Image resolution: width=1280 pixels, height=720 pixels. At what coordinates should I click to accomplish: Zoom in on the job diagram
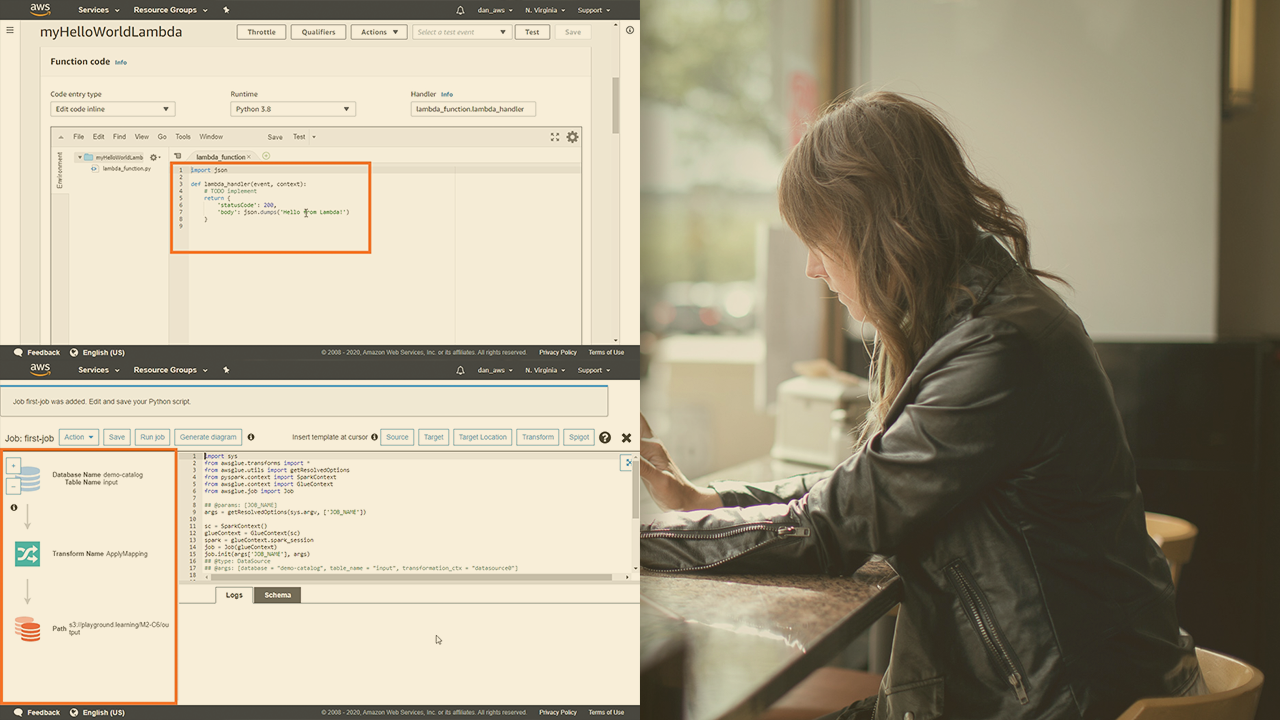tap(13, 465)
